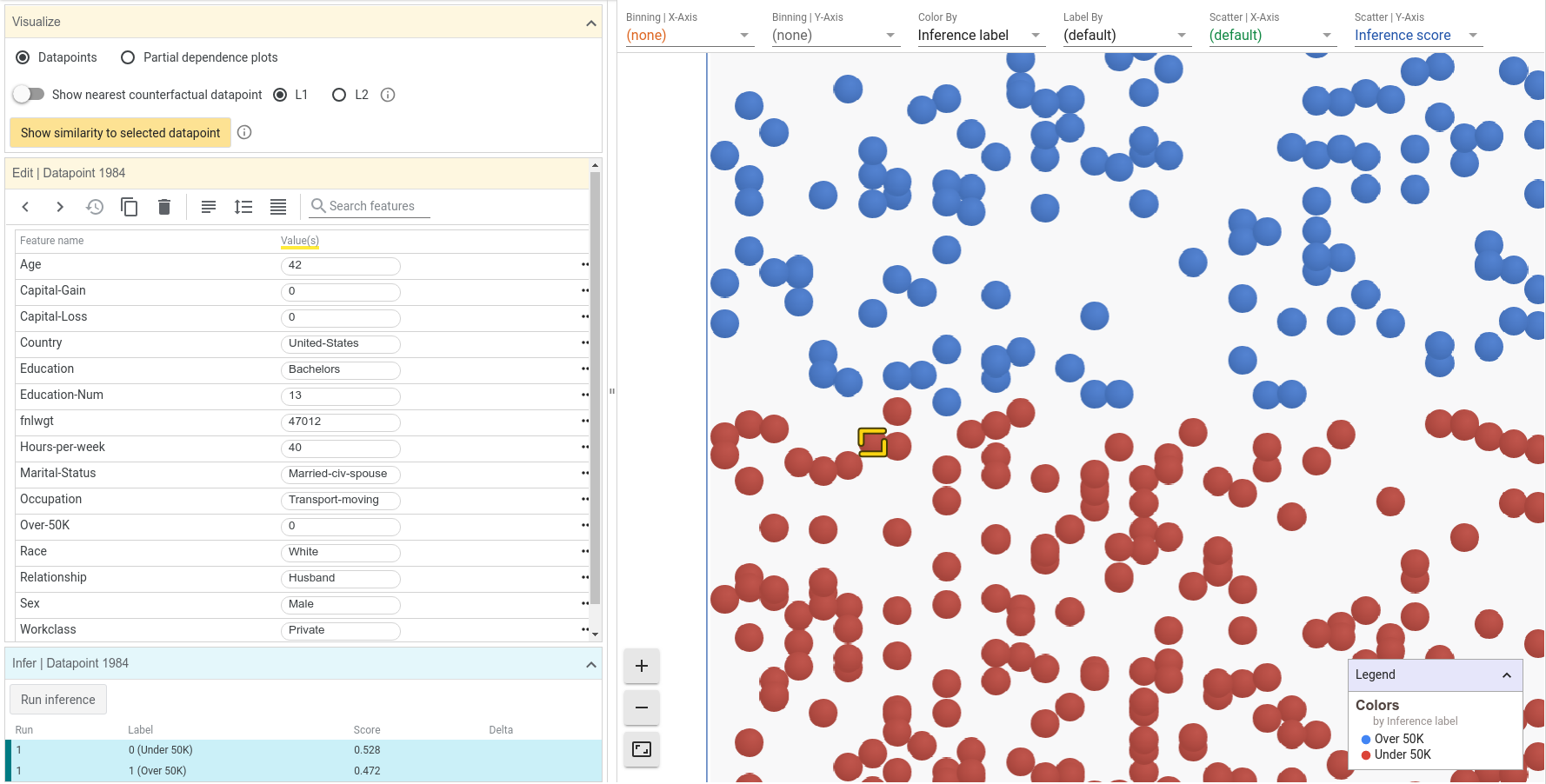1546x784 pixels.
Task: Click the datapoint edit history icon
Action: [x=95, y=207]
